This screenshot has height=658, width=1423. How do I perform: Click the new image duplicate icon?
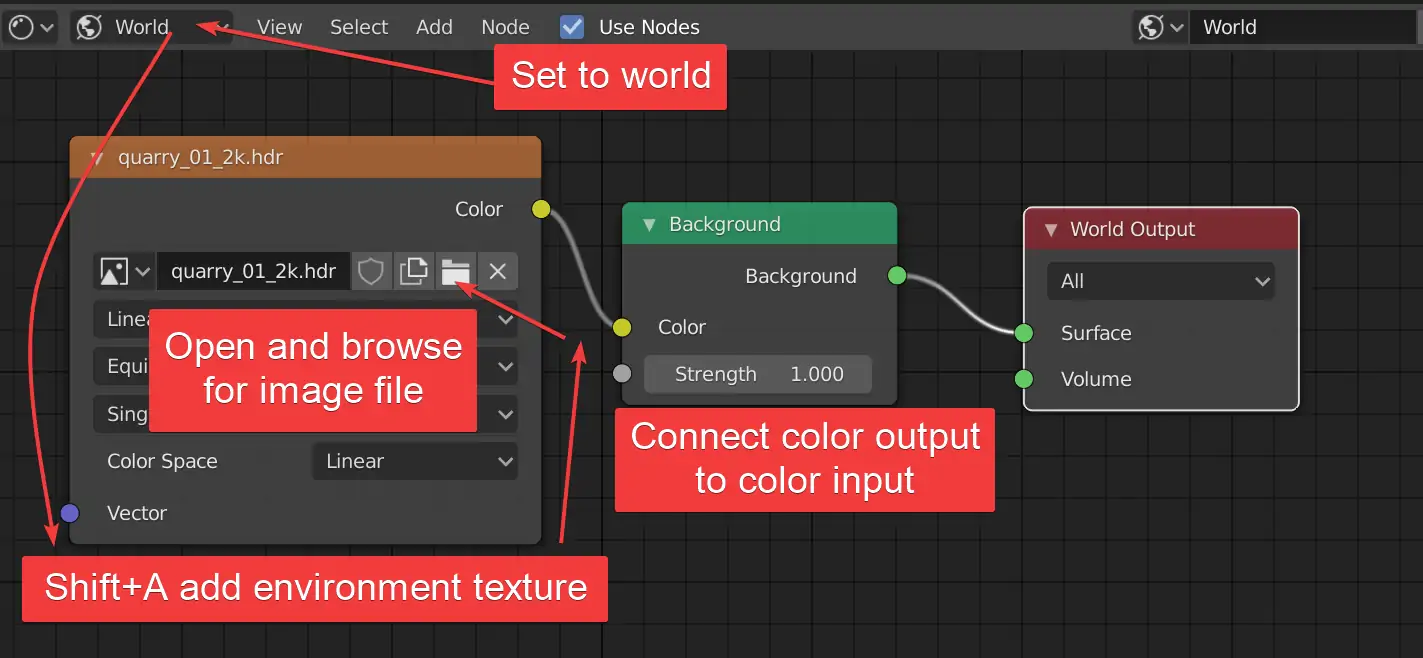point(413,271)
